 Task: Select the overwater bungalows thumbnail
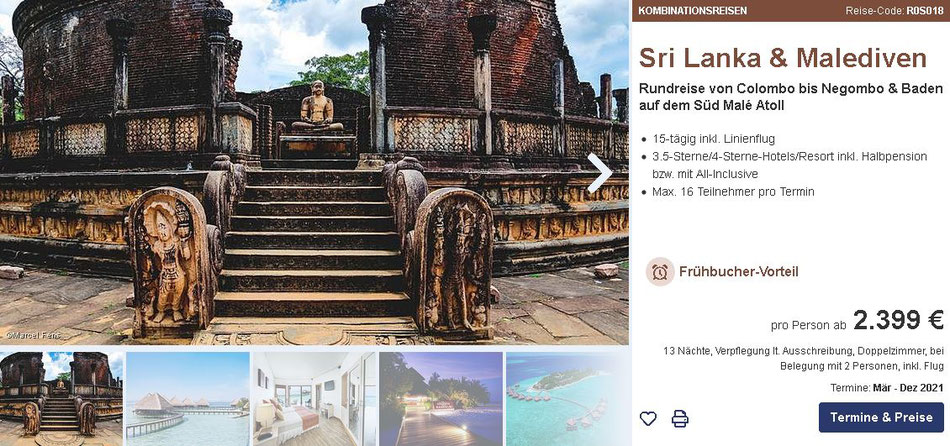[188, 399]
